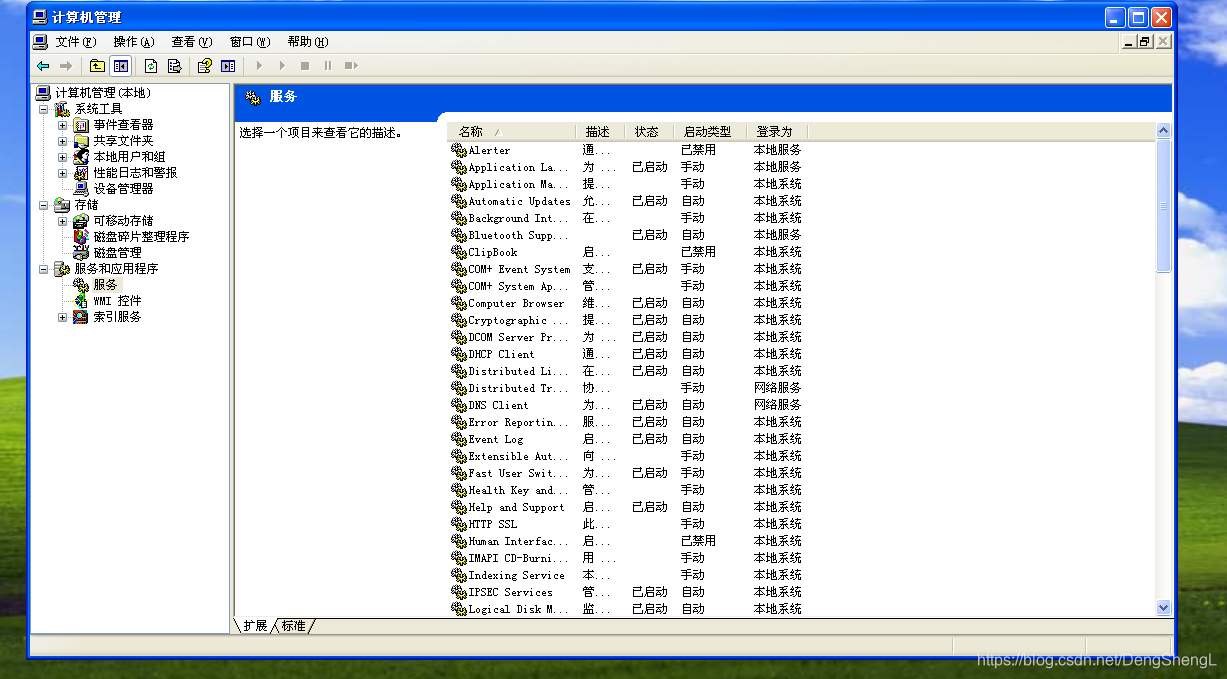Screen dimensions: 1227x679
Task: Click 已禁用 startup type in Human Interfac... row
Action: coord(698,541)
